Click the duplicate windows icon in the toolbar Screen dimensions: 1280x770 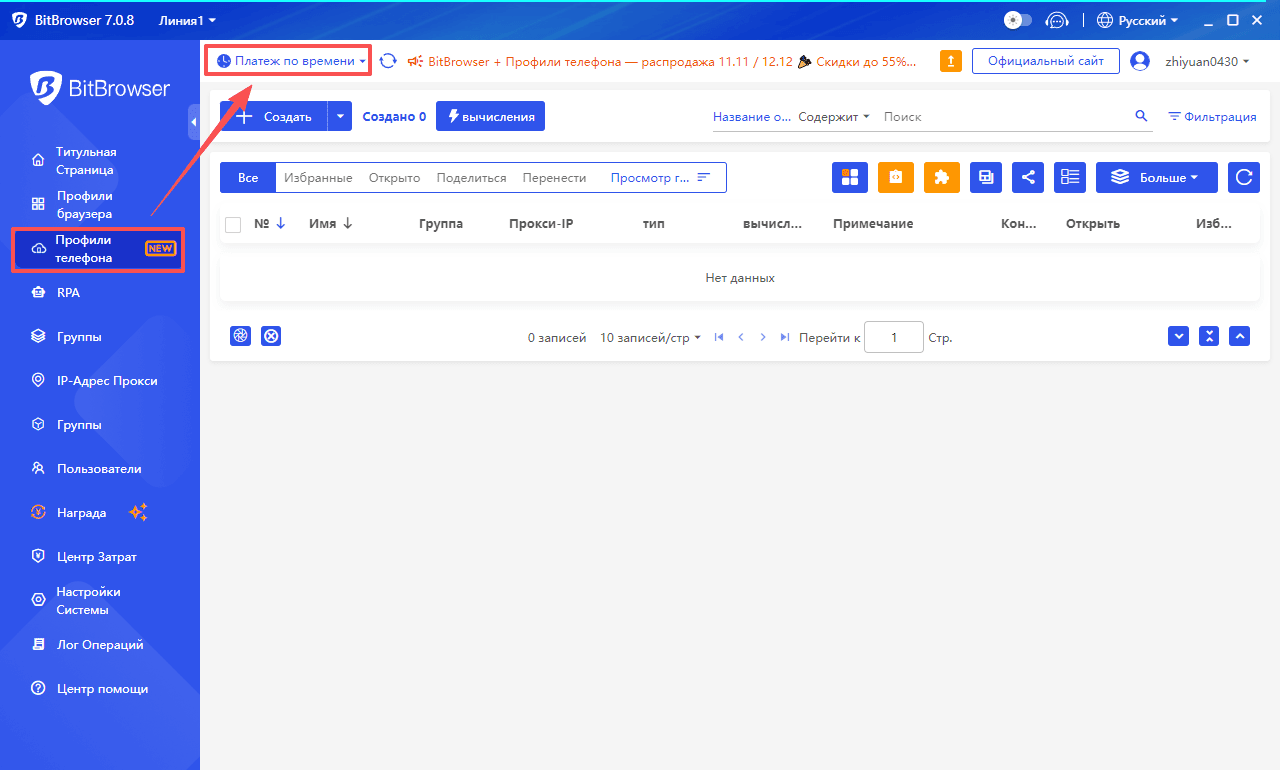coord(985,177)
